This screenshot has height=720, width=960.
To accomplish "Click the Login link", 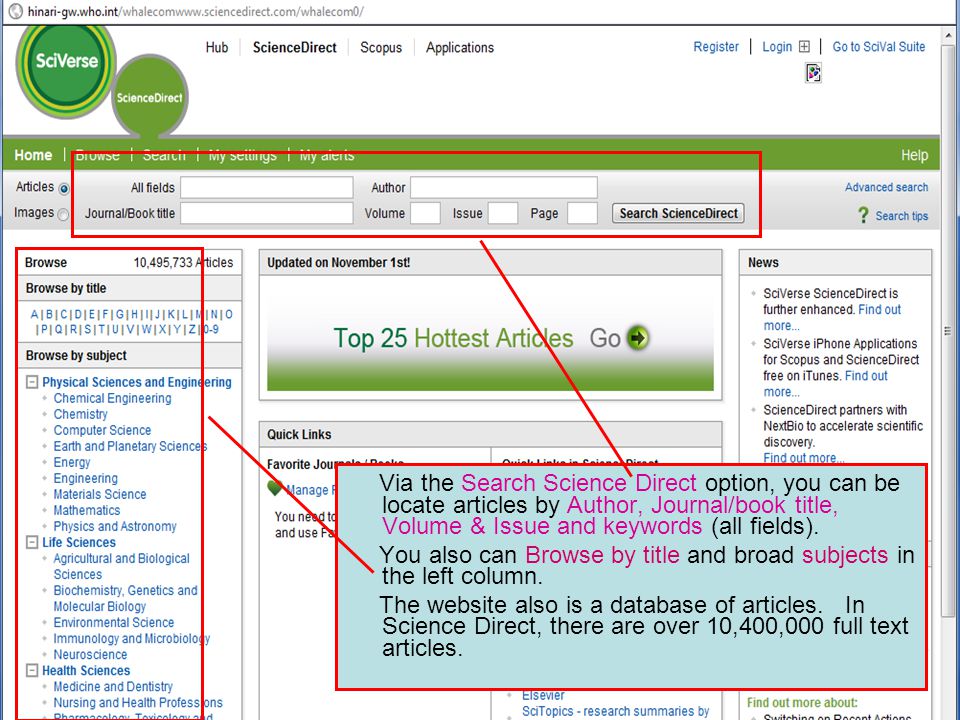I will pos(777,47).
